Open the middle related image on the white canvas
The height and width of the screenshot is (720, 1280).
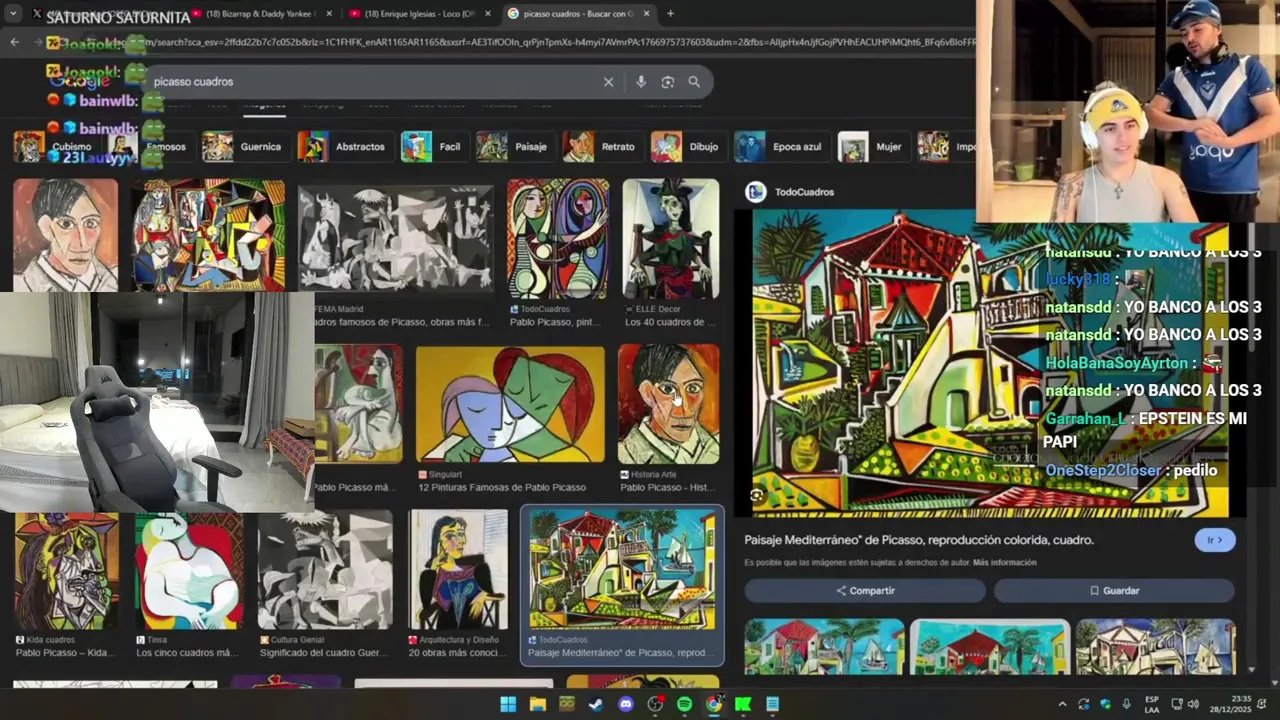click(x=990, y=647)
